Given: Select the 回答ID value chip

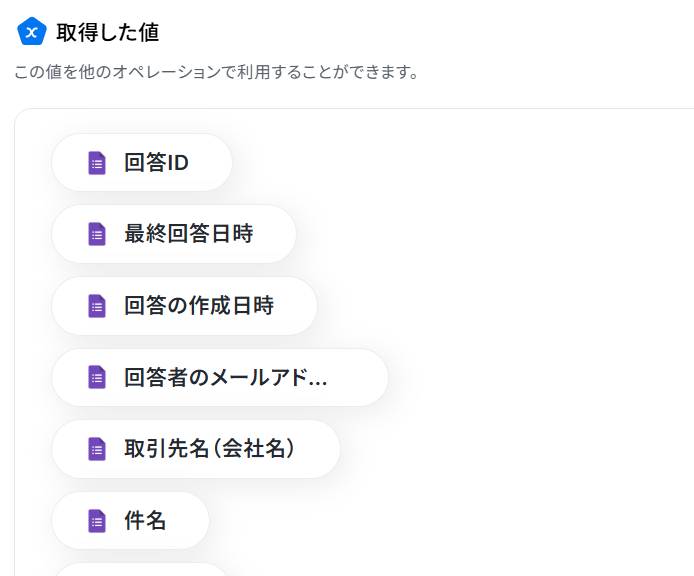Looking at the screenshot, I should click(x=142, y=162).
